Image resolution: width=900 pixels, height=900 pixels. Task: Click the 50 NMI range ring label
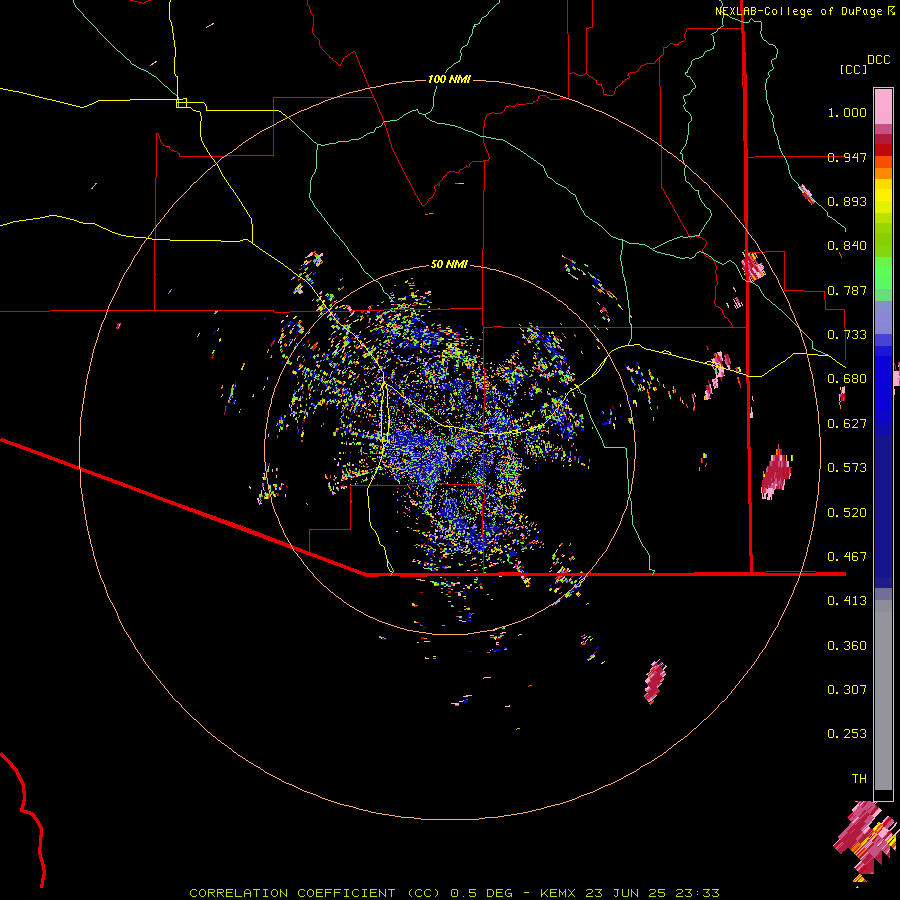449,265
